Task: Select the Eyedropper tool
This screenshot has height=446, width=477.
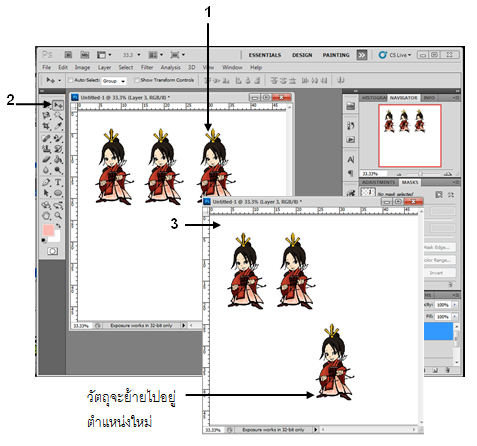Action: pyautogui.click(x=58, y=126)
